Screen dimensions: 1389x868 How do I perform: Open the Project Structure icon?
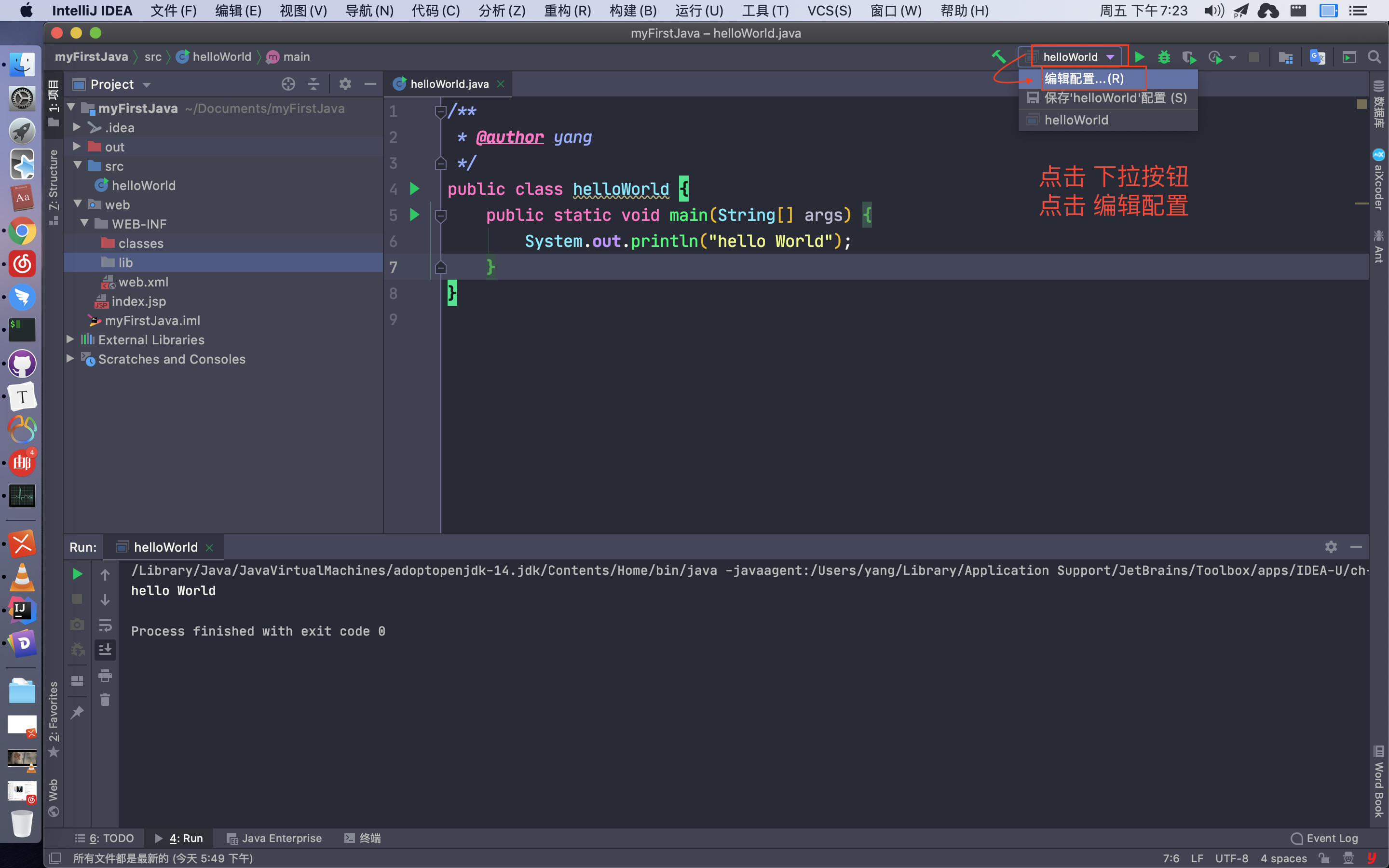click(1286, 57)
